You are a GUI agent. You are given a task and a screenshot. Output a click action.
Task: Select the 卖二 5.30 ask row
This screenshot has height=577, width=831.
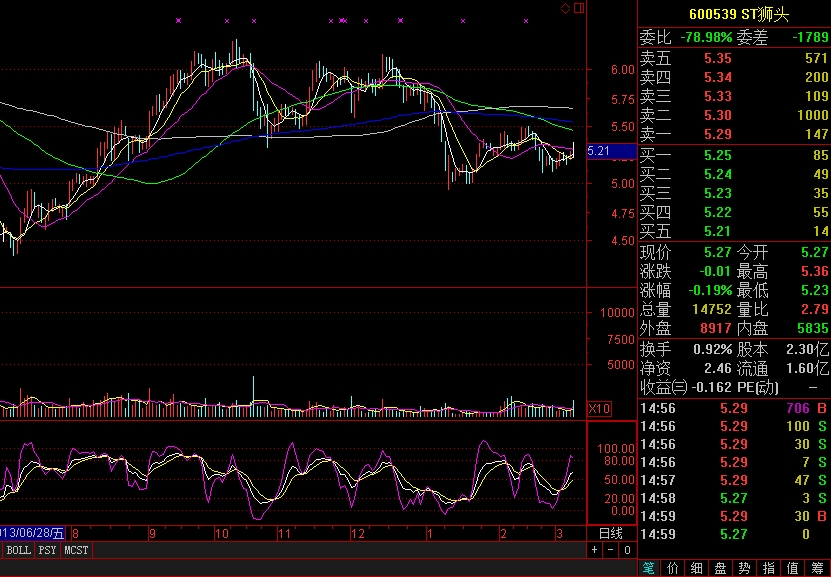point(734,115)
